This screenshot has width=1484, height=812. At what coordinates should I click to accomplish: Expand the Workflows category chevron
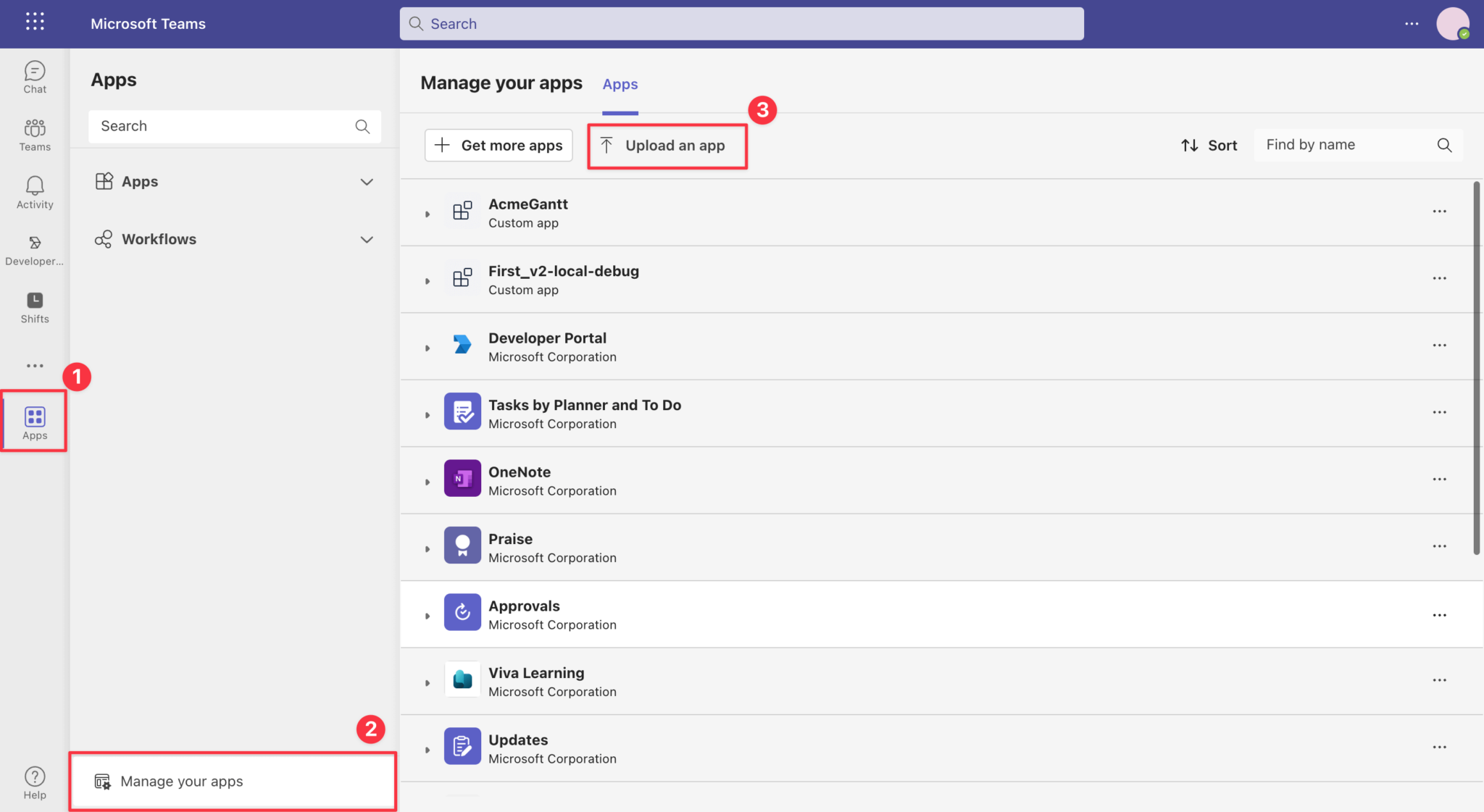367,240
